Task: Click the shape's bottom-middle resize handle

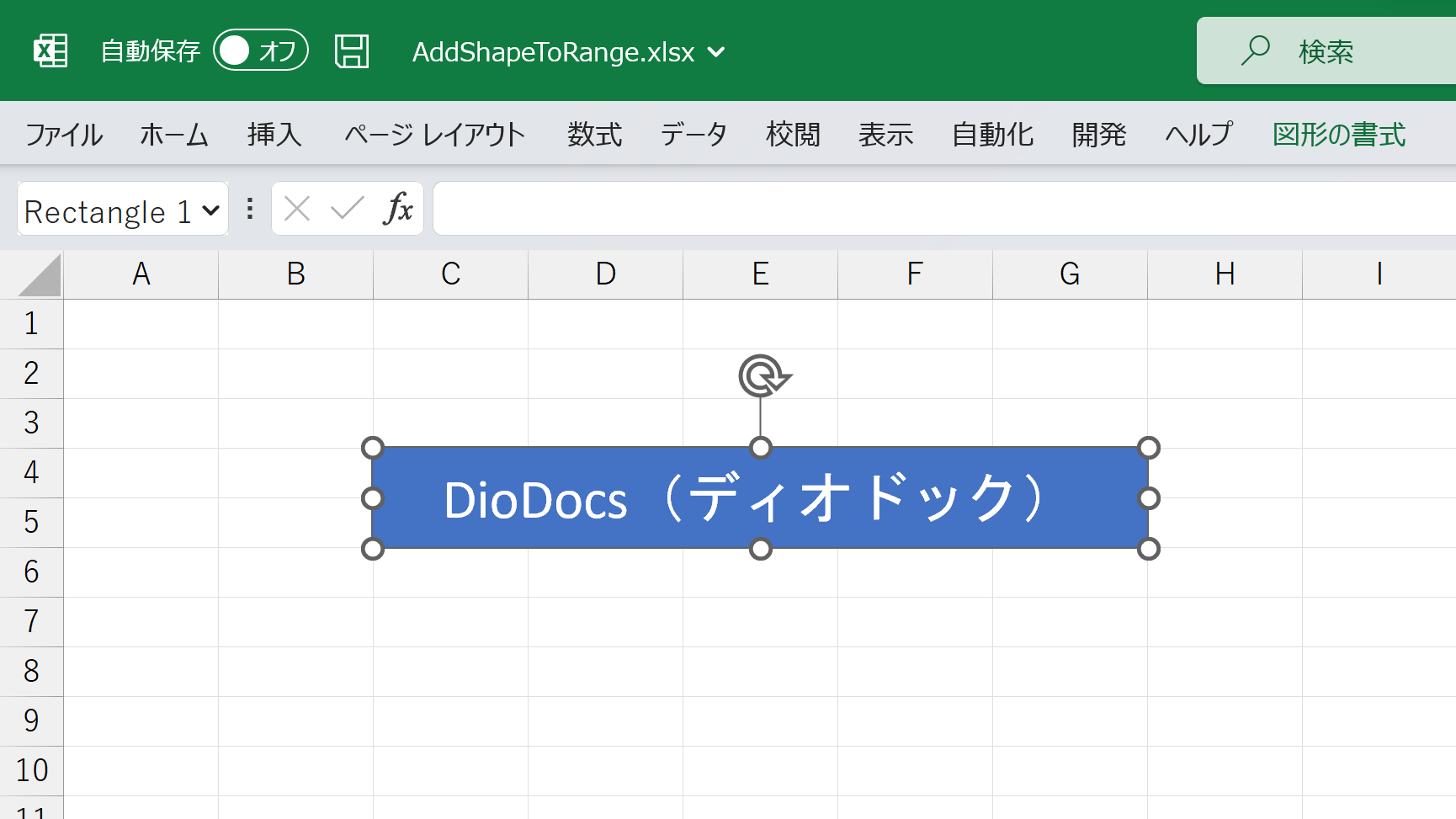Action: coord(761,549)
